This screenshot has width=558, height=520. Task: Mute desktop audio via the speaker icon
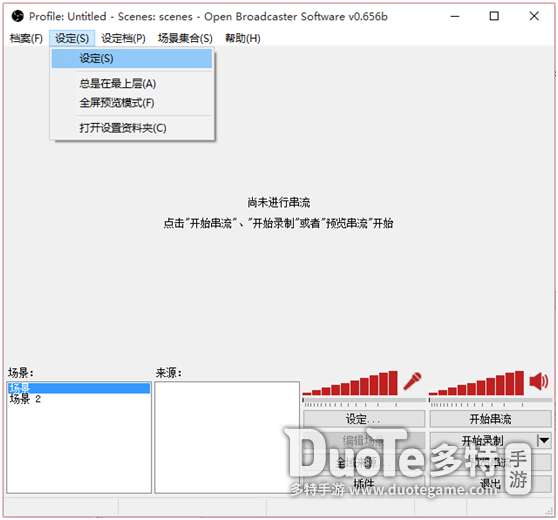(539, 382)
